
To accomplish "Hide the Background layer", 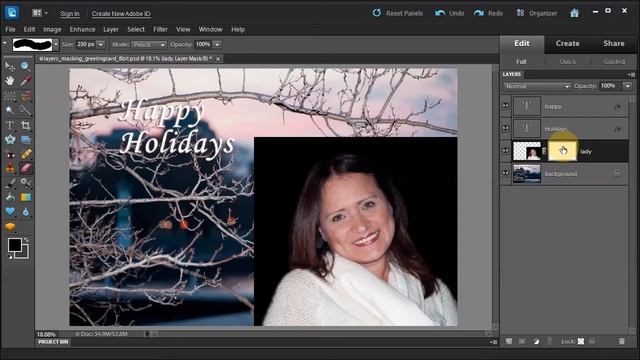I will coord(505,173).
